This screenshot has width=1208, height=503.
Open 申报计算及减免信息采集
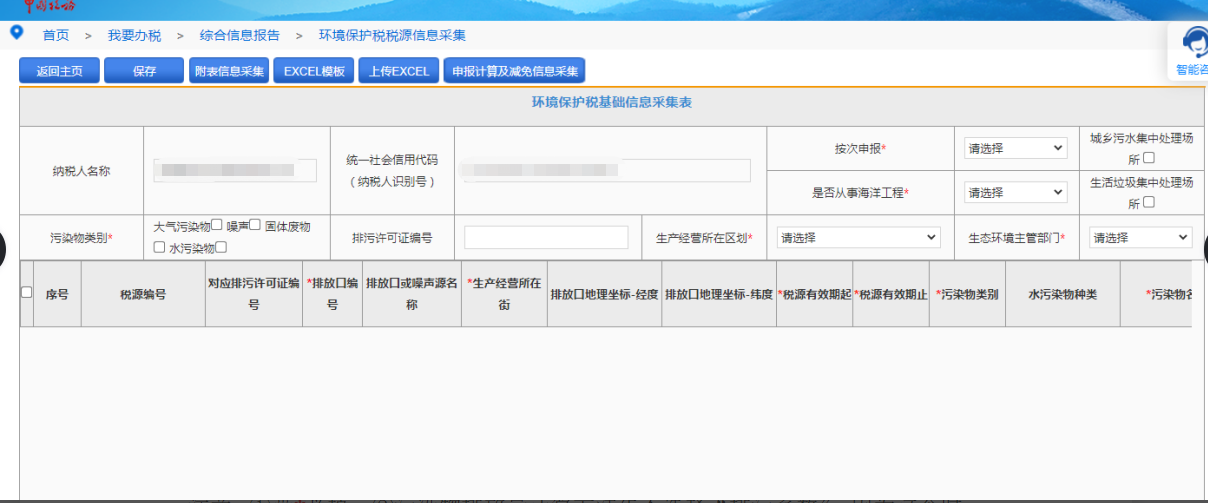pyautogui.click(x=515, y=71)
